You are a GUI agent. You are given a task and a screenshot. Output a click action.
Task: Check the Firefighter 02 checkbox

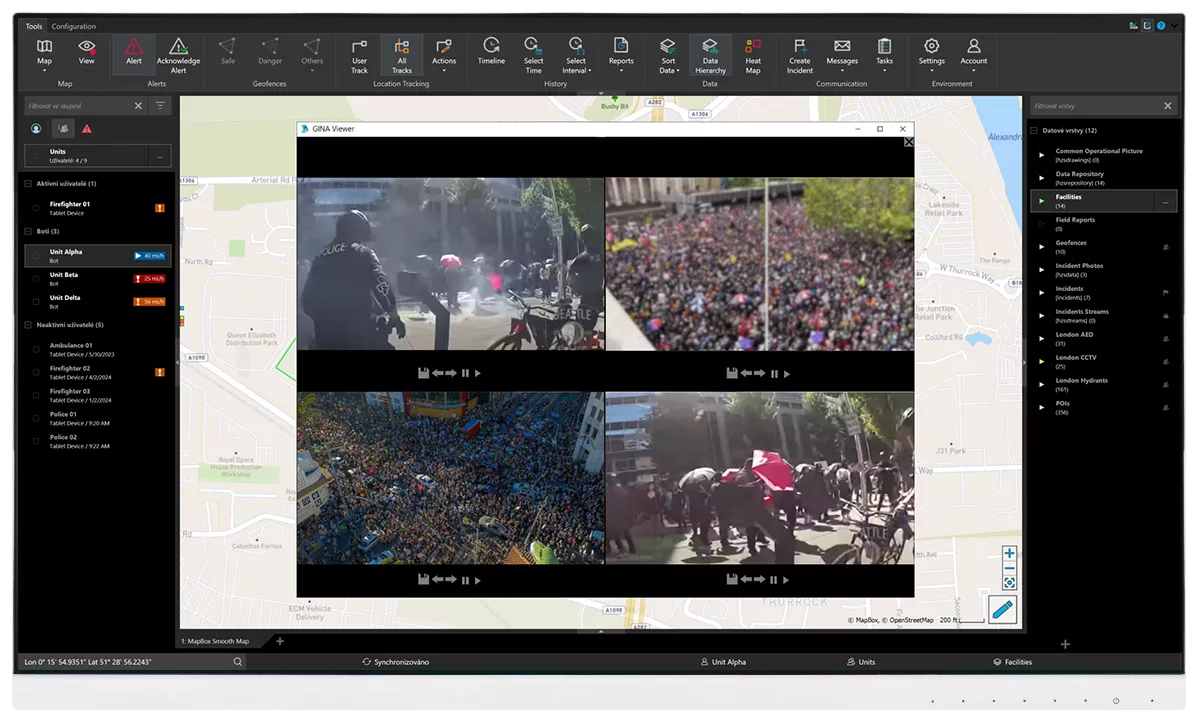[x=36, y=372]
